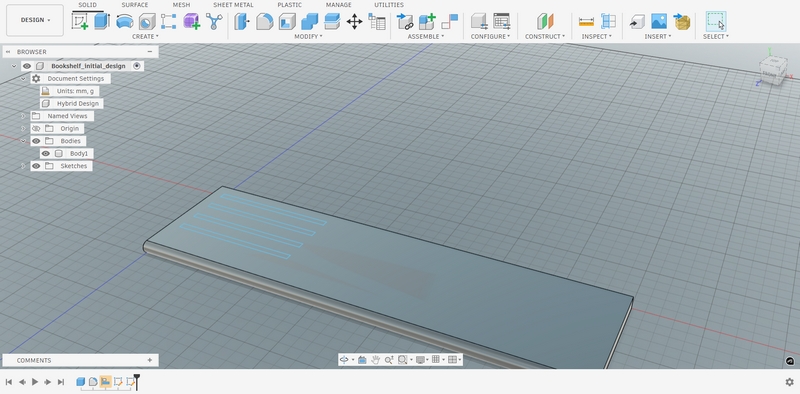Open the ASSEMBLE dropdown menu
This screenshot has width=800, height=394.
tap(426, 36)
